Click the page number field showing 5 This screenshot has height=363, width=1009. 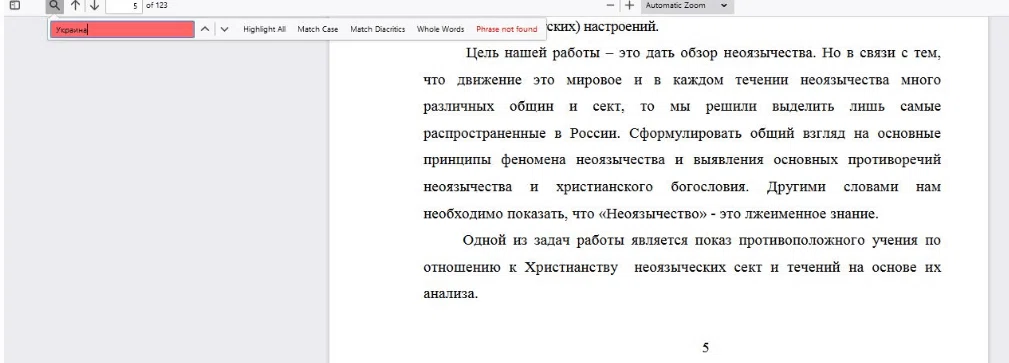tap(124, 6)
